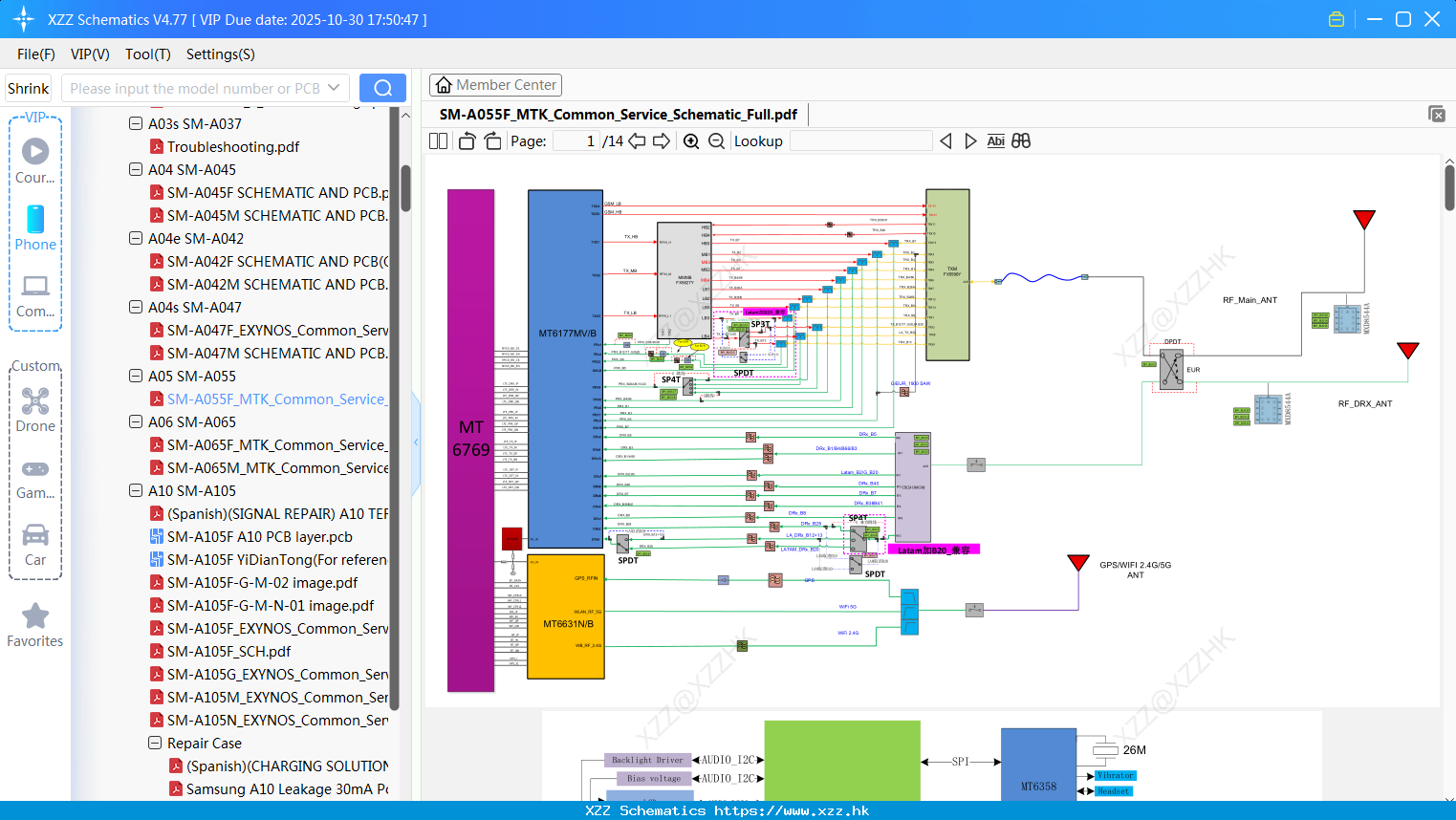Zoom out of schematic
1456x820 pixels.
716,141
